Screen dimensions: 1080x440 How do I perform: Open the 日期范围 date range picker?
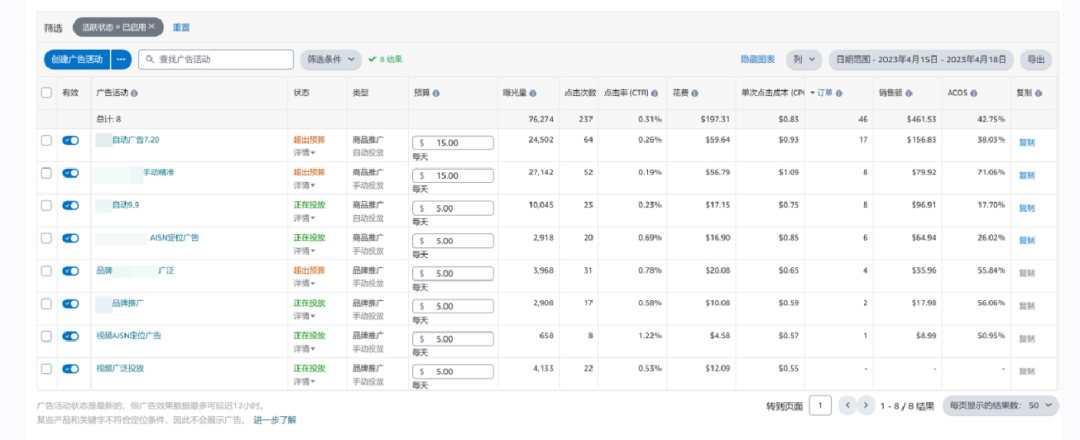[x=921, y=59]
